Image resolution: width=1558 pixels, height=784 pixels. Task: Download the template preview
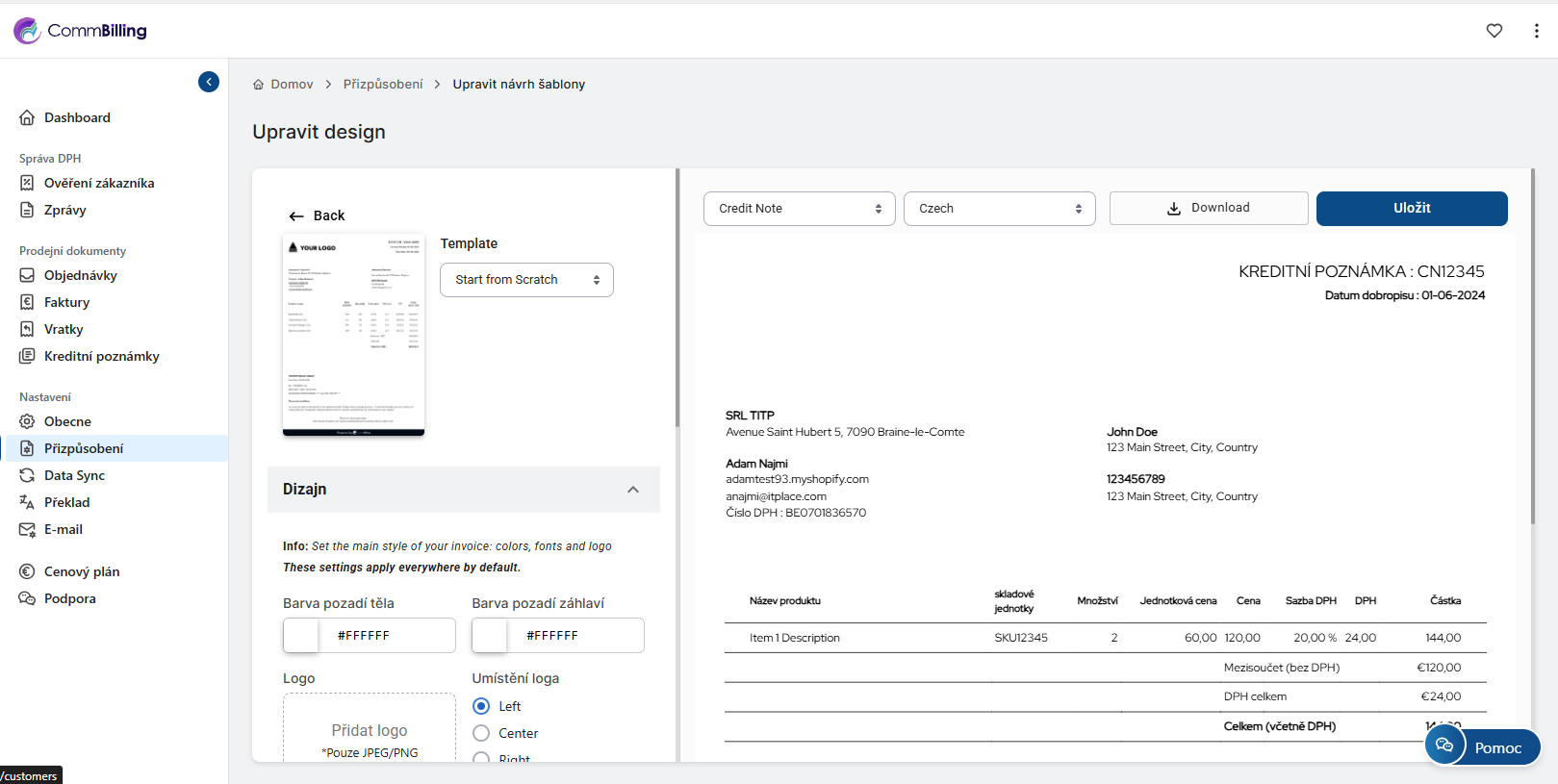click(1208, 208)
